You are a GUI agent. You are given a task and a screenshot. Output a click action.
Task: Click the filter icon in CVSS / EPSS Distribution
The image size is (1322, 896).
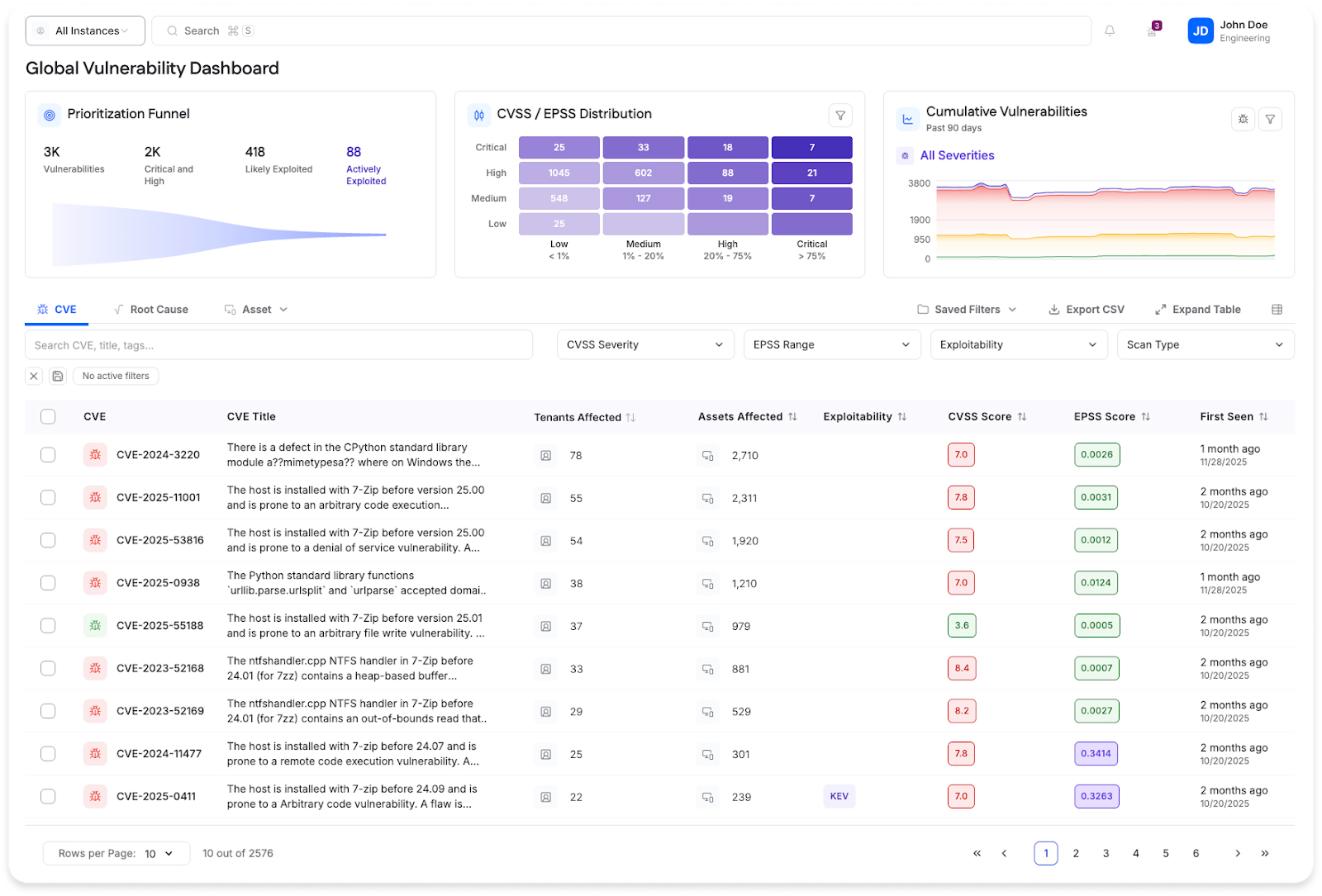coord(840,115)
